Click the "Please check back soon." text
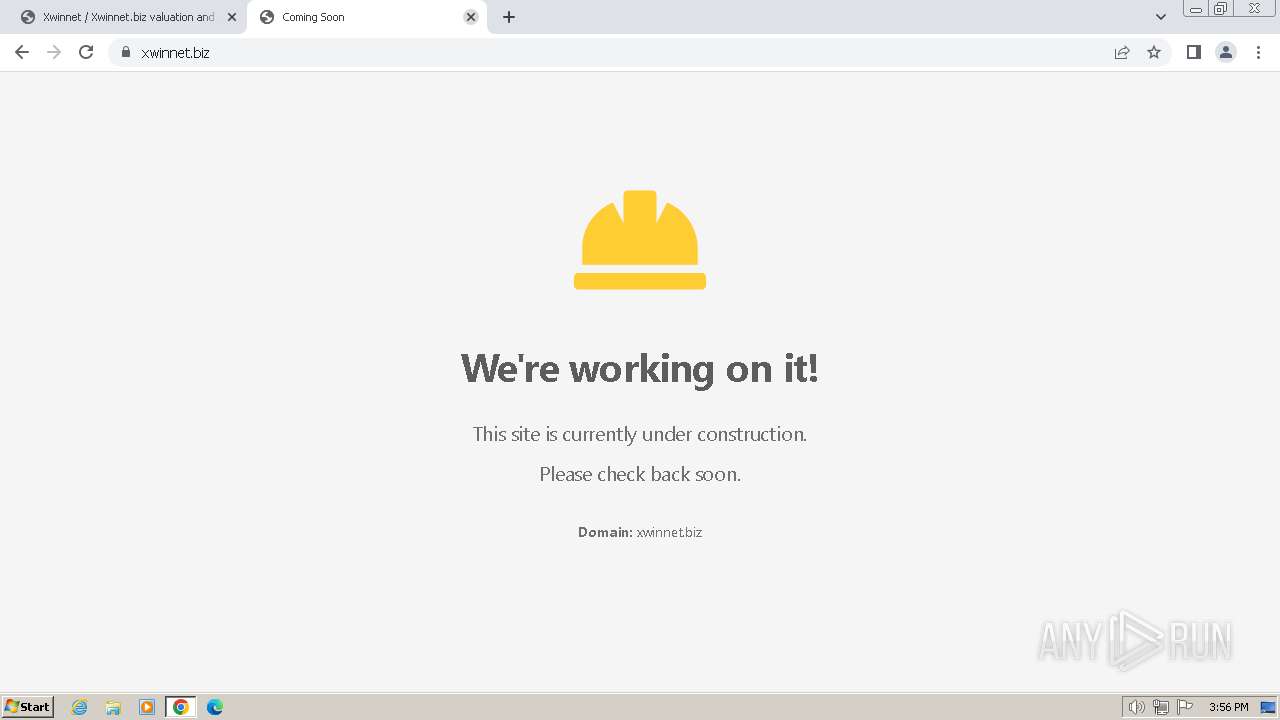Image resolution: width=1280 pixels, height=720 pixels. point(640,474)
